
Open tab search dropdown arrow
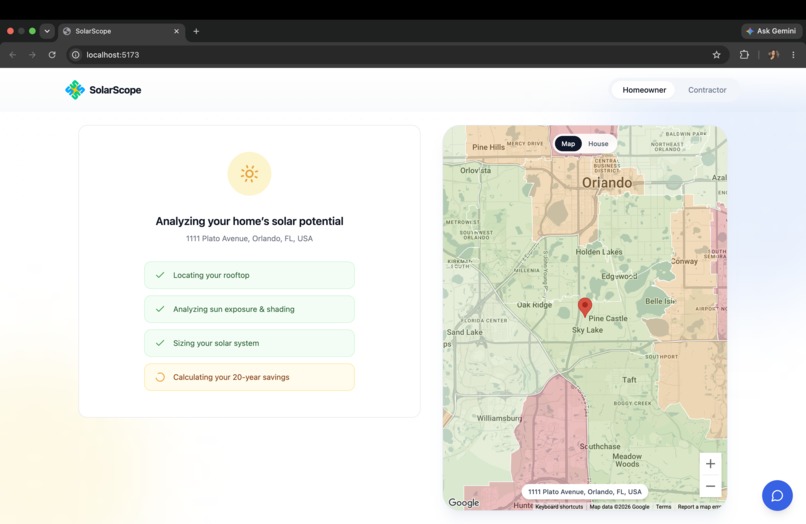47,31
